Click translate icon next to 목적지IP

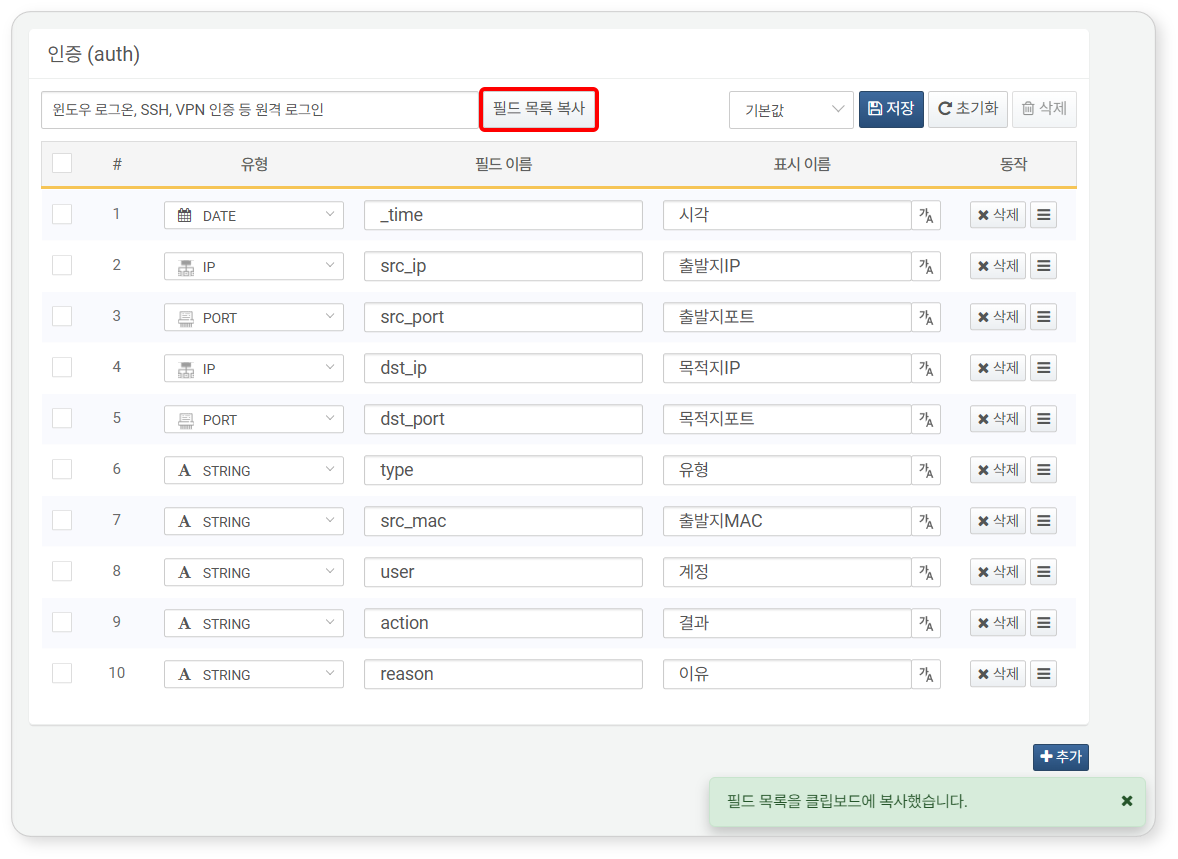[x=926, y=368]
